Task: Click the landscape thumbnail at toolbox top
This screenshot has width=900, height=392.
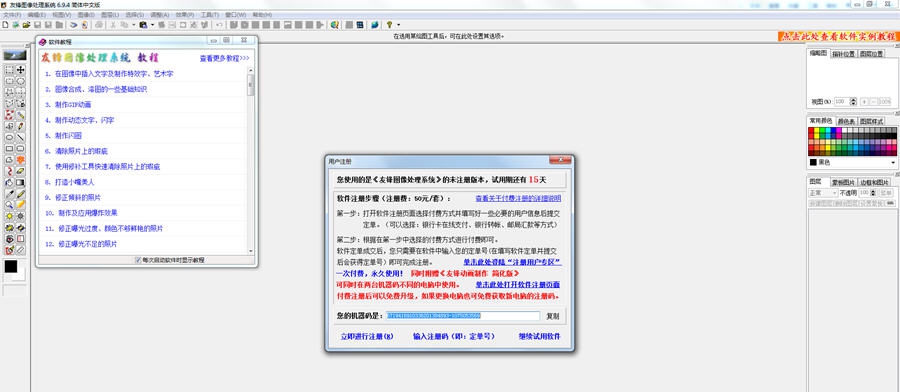Action: tap(15, 56)
